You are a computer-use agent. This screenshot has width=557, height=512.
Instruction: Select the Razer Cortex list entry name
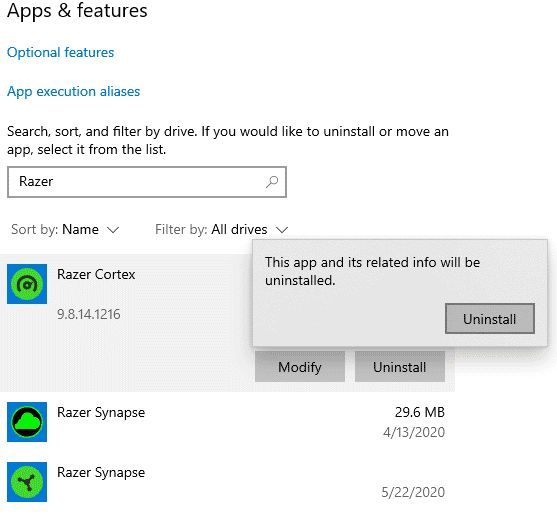[96, 274]
